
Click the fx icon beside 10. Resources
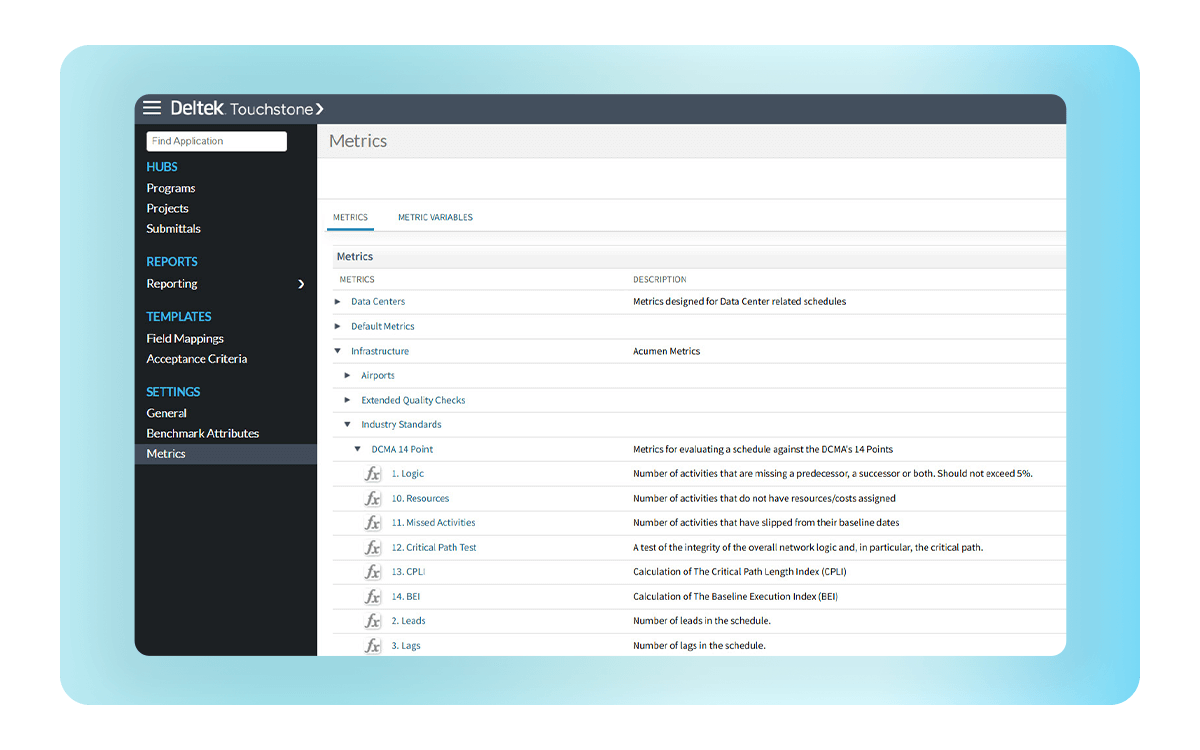[x=372, y=498]
